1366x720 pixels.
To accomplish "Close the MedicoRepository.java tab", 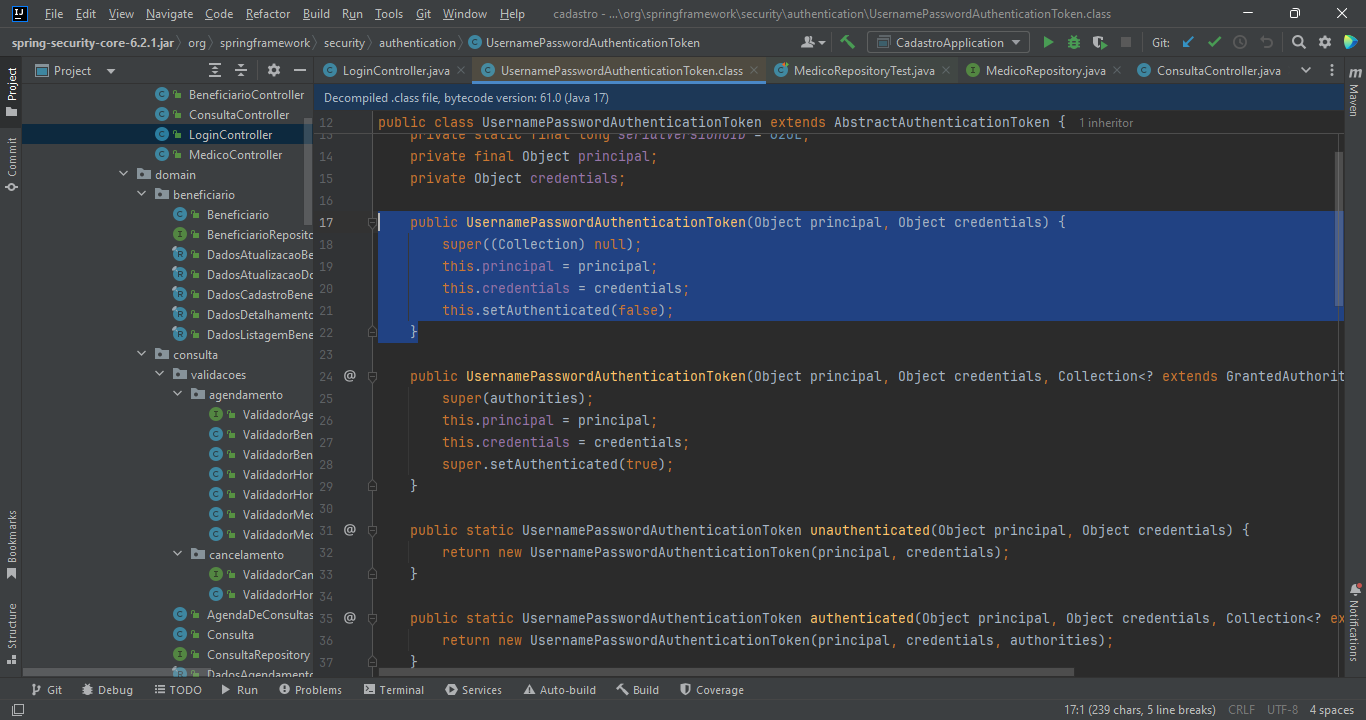I will tap(1118, 71).
